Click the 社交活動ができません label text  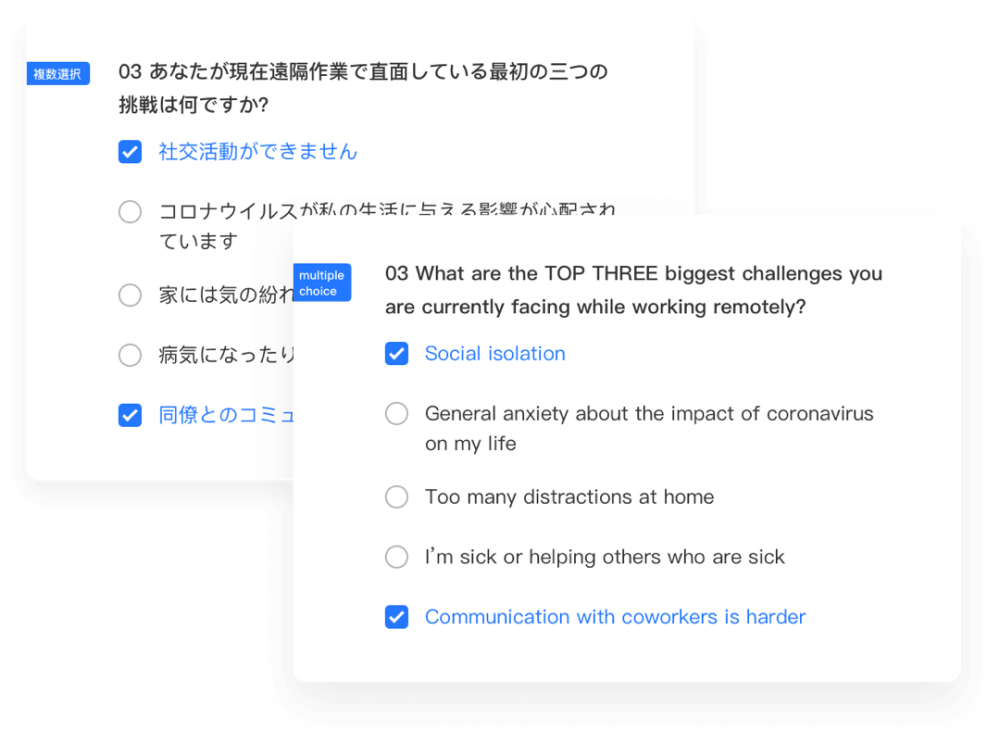click(x=258, y=152)
